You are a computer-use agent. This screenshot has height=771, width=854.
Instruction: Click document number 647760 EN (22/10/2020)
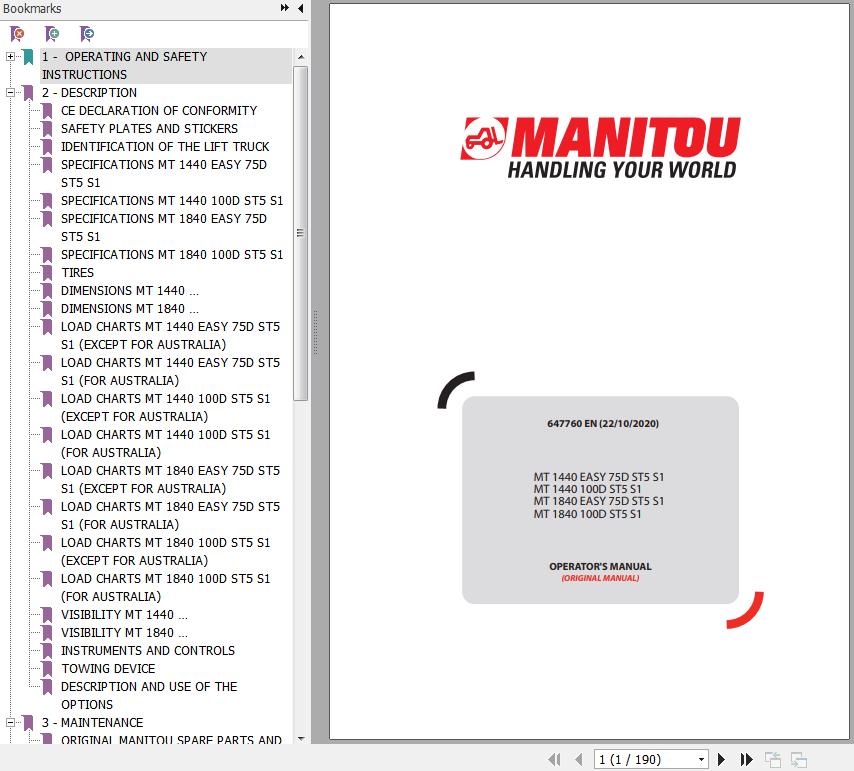pos(603,423)
